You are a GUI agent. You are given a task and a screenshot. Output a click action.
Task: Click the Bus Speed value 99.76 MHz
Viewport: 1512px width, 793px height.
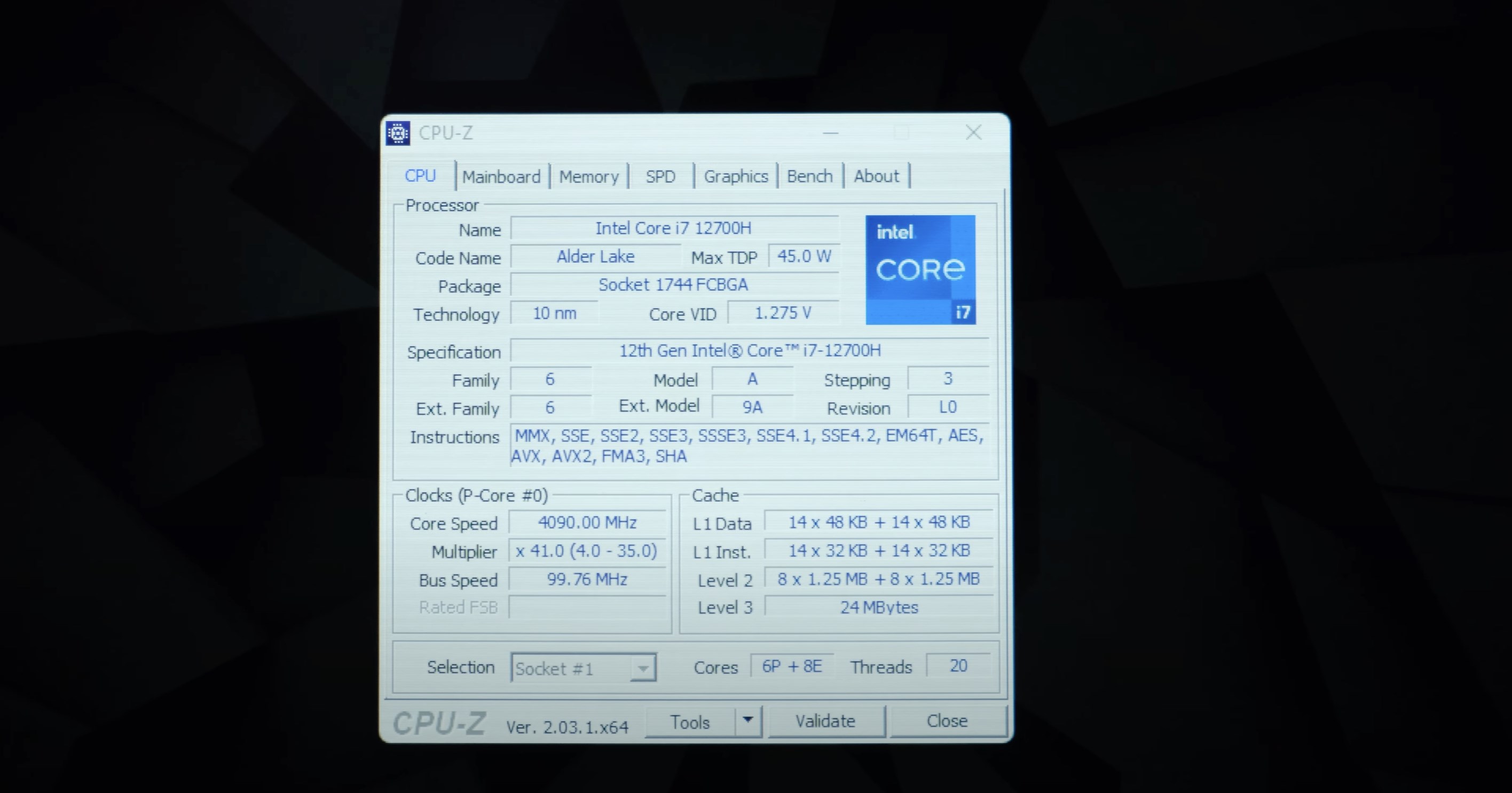click(587, 580)
